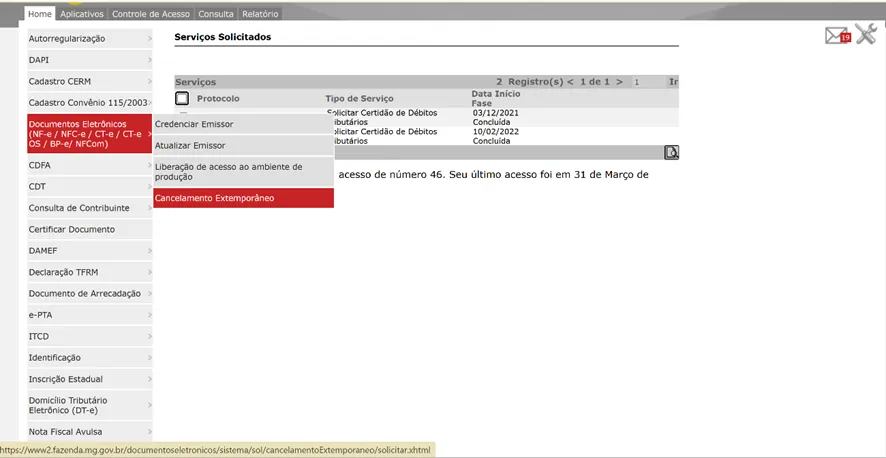Open the Consulta tab
This screenshot has height=458, width=886.
[216, 14]
